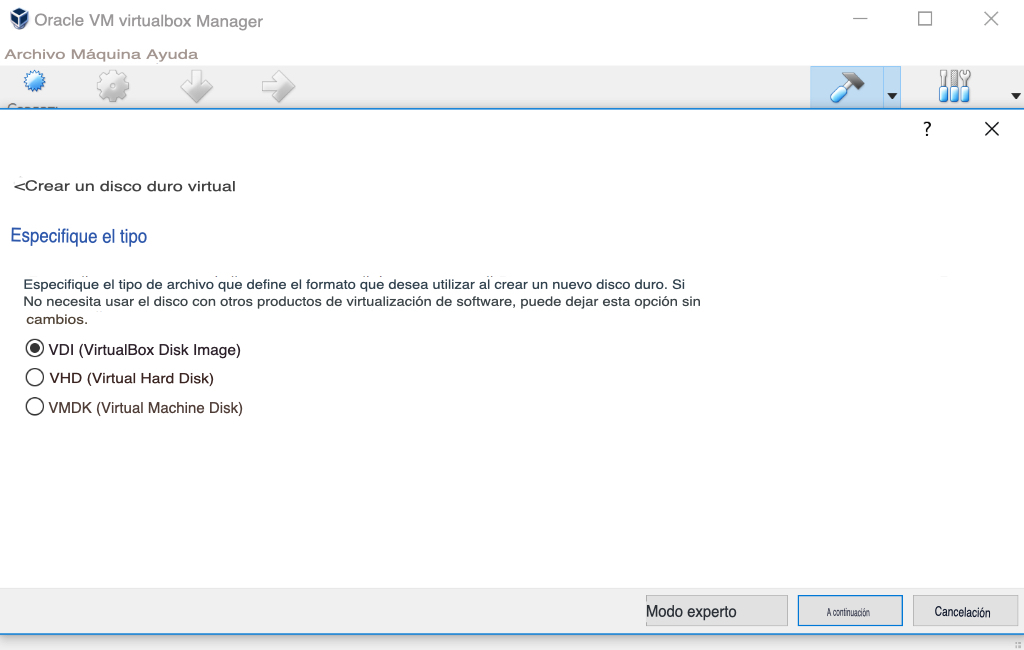Click the Cancelación button
1024x650 pixels.
965,611
